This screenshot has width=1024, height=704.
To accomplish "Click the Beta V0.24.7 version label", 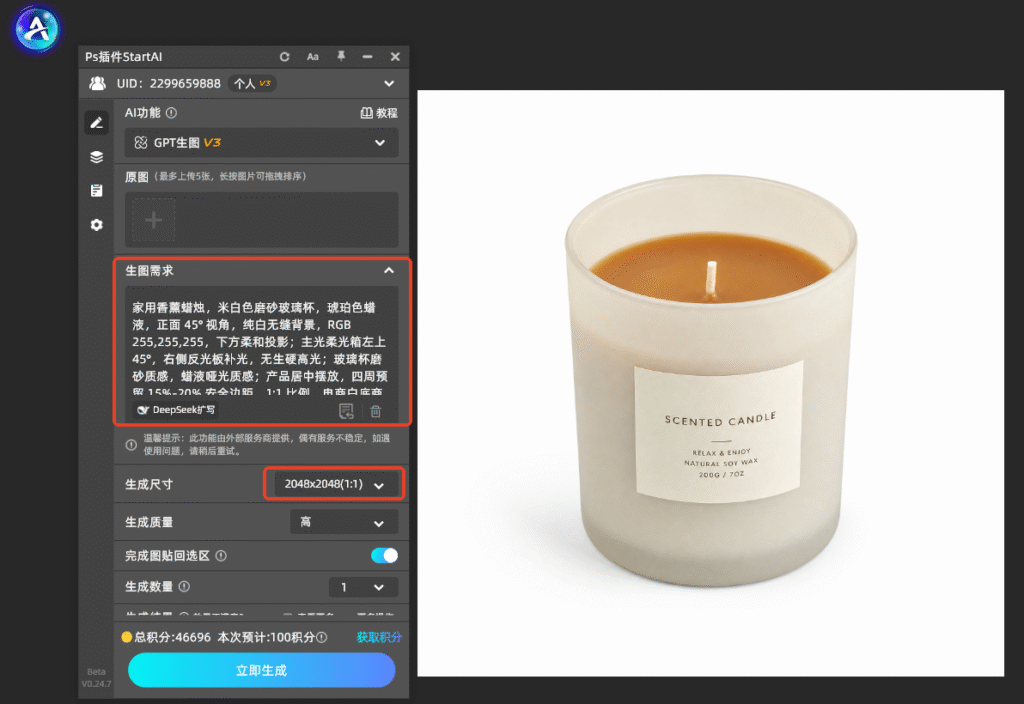I will (x=96, y=678).
